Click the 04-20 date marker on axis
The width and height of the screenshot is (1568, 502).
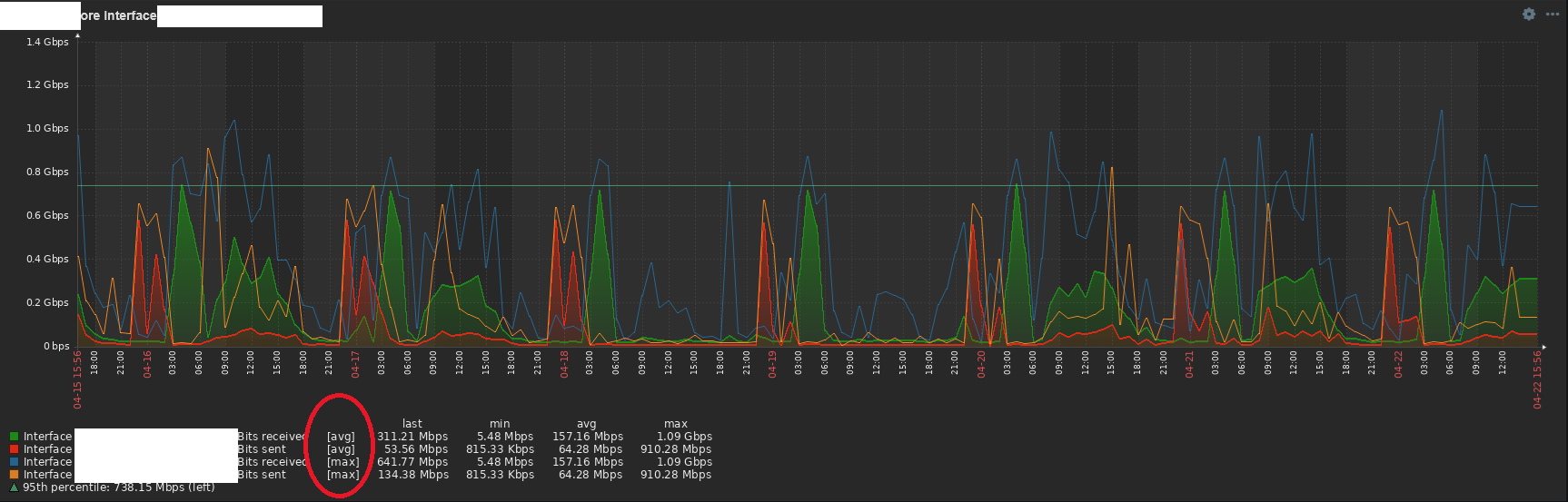(981, 364)
